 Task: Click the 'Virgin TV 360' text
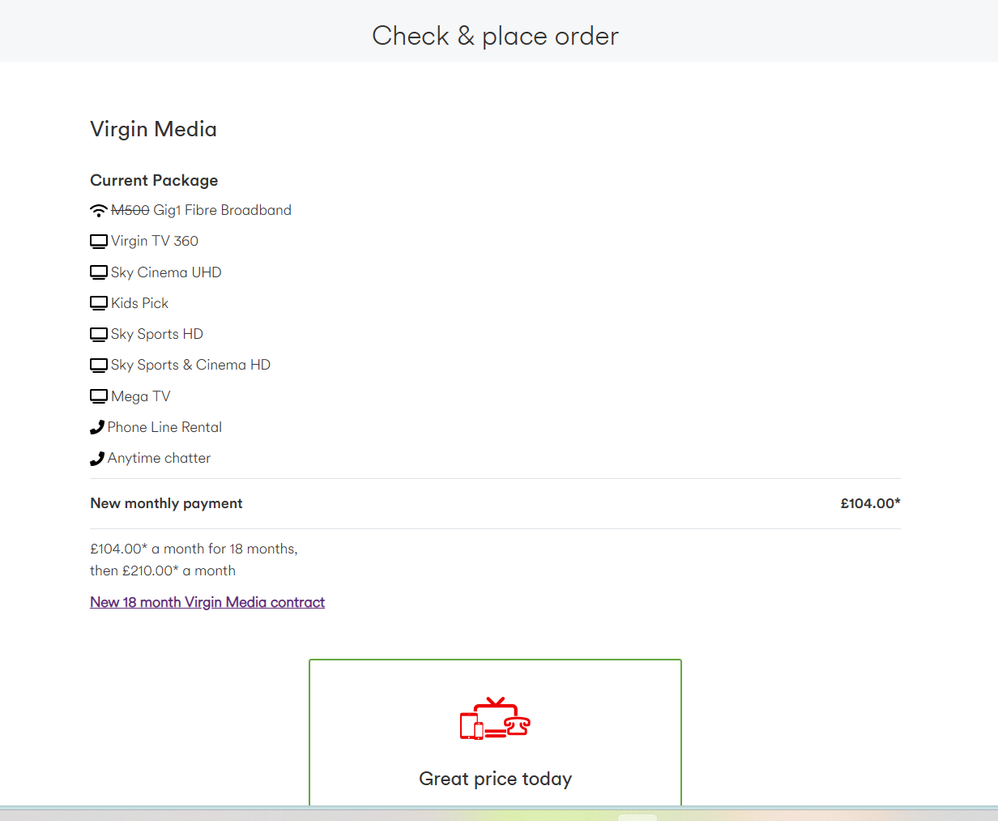155,241
